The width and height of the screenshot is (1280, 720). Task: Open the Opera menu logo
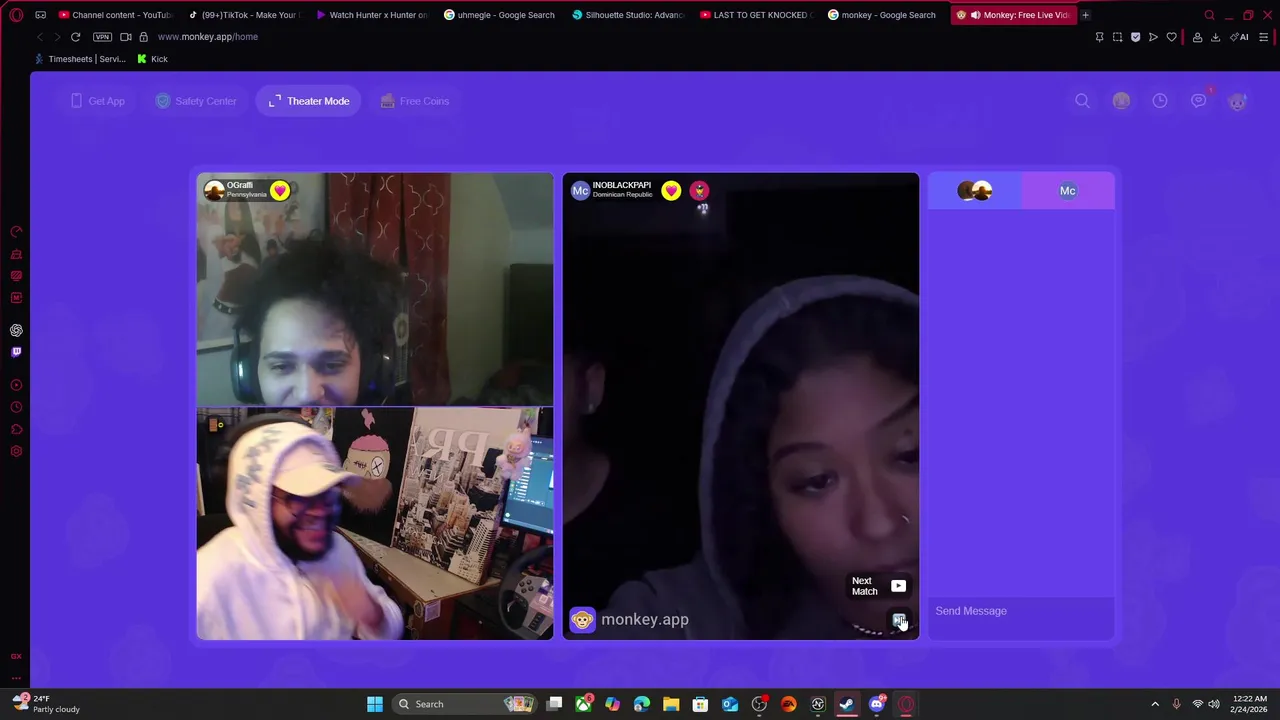pyautogui.click(x=16, y=15)
